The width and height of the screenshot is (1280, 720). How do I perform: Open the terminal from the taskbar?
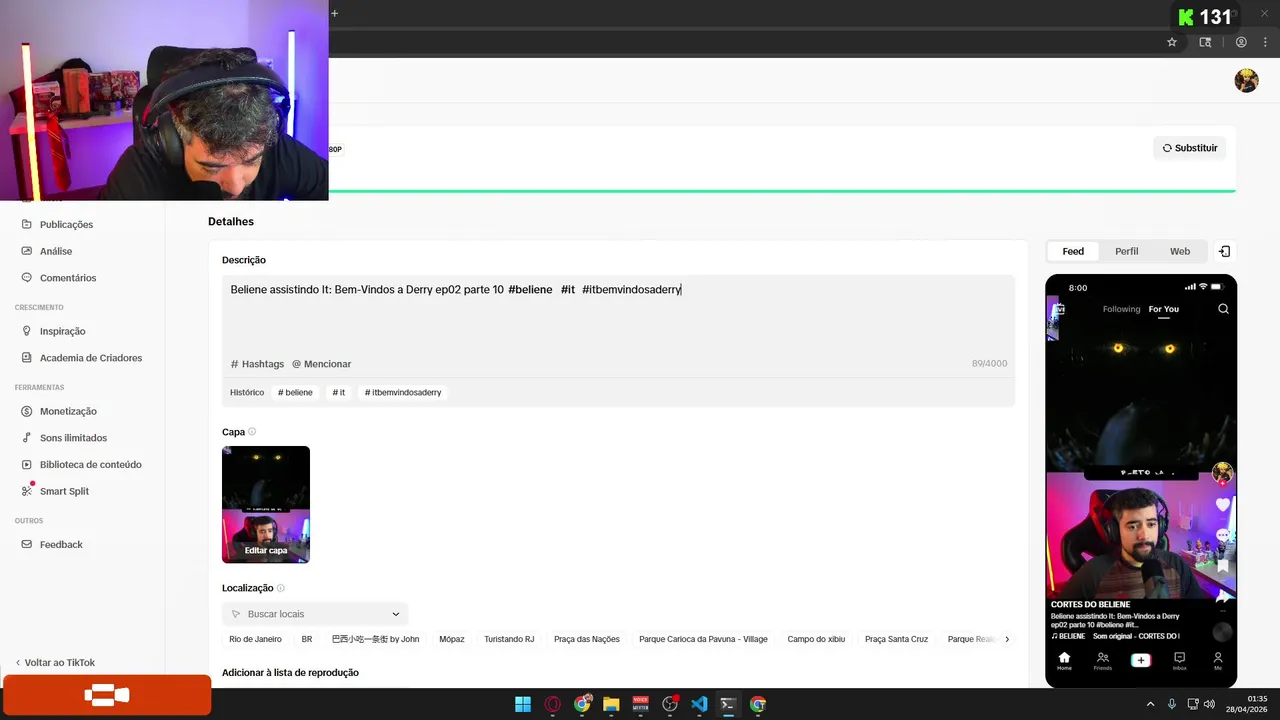[x=728, y=704]
